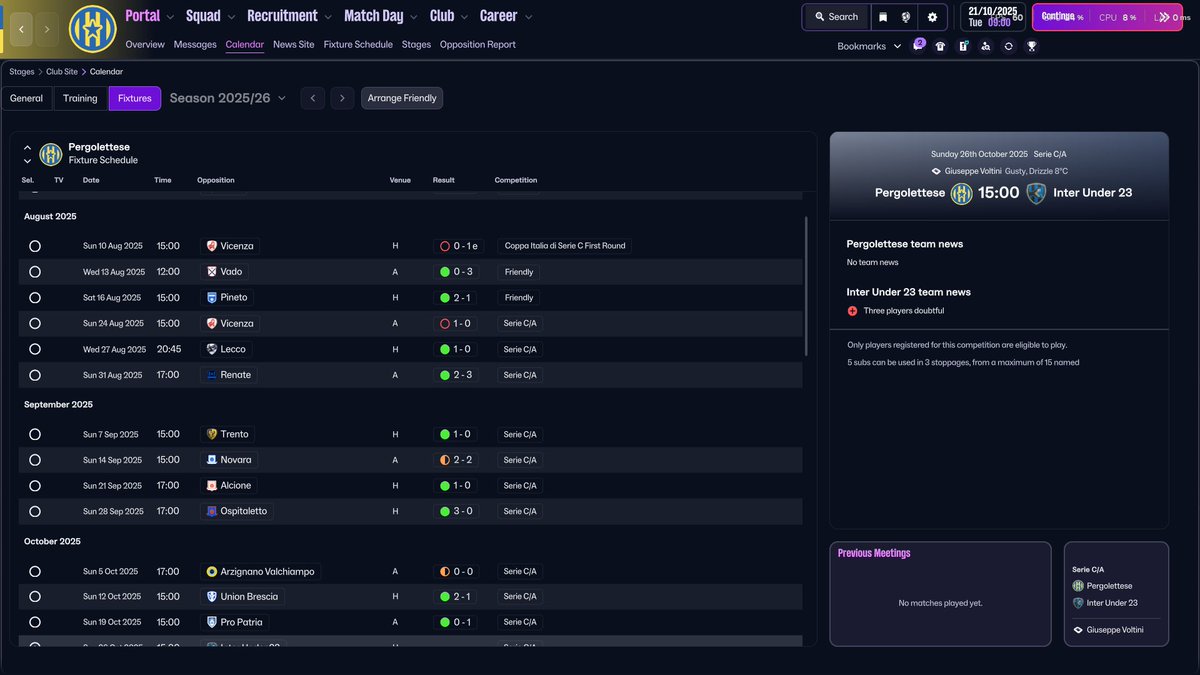The image size is (1200, 675).
Task: Click the Lecco club crest
Action: [x=212, y=349]
